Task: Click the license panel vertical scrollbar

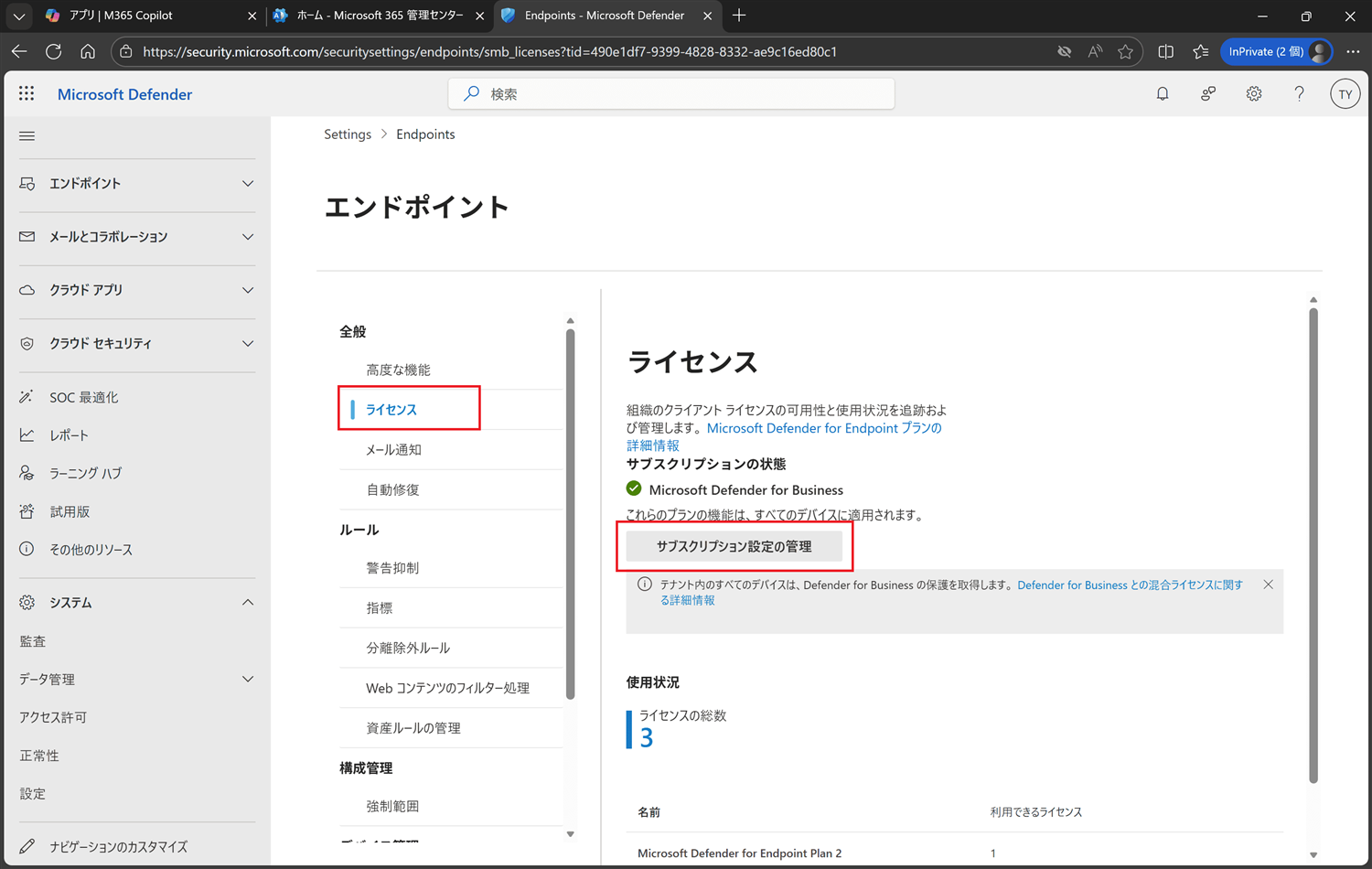Action: pos(1313,545)
